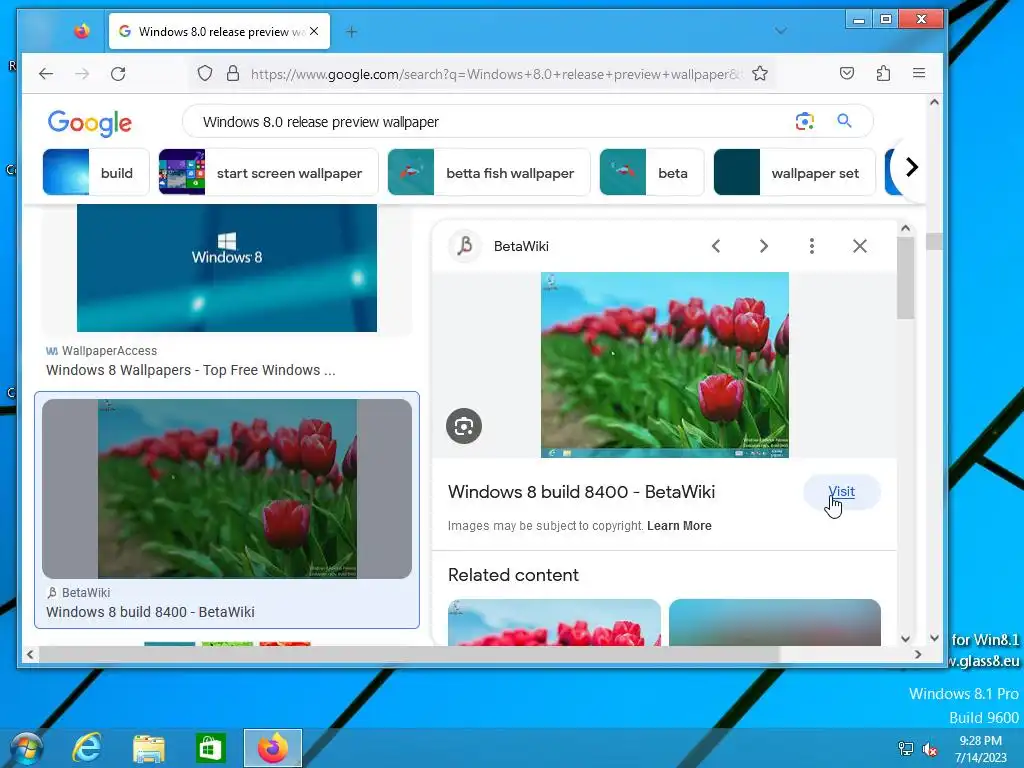Select the Windows 8.0 release preview tab

pos(219,31)
